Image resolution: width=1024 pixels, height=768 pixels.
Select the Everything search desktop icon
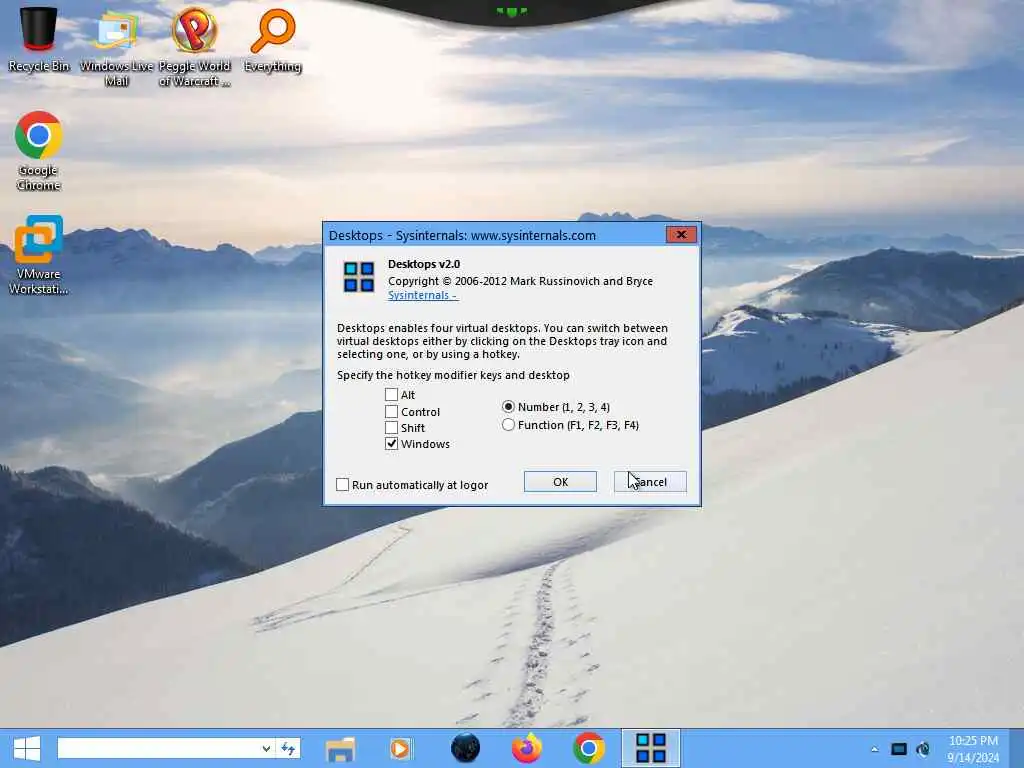273,39
